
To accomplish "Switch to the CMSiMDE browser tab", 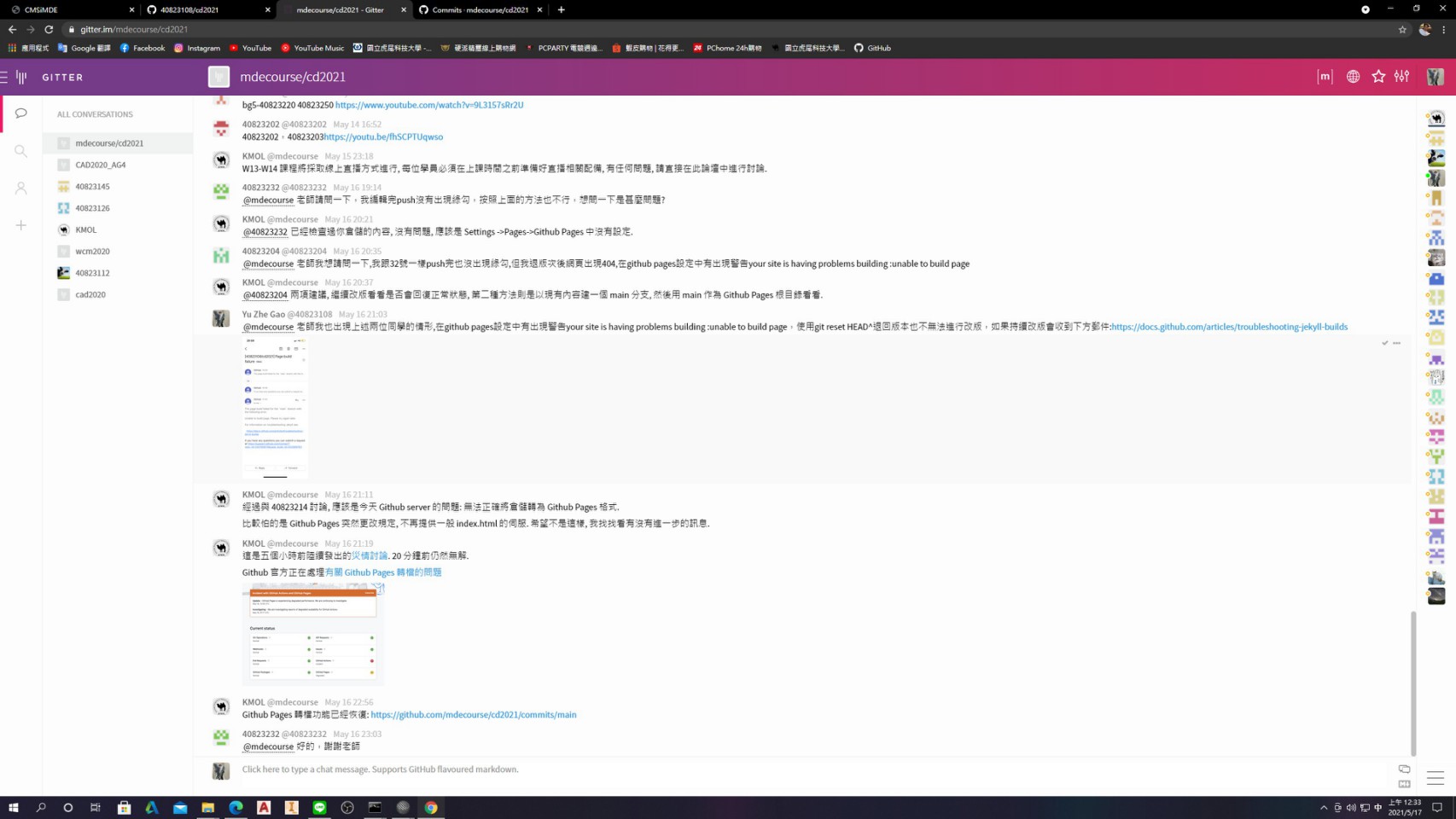I will 70,9.
